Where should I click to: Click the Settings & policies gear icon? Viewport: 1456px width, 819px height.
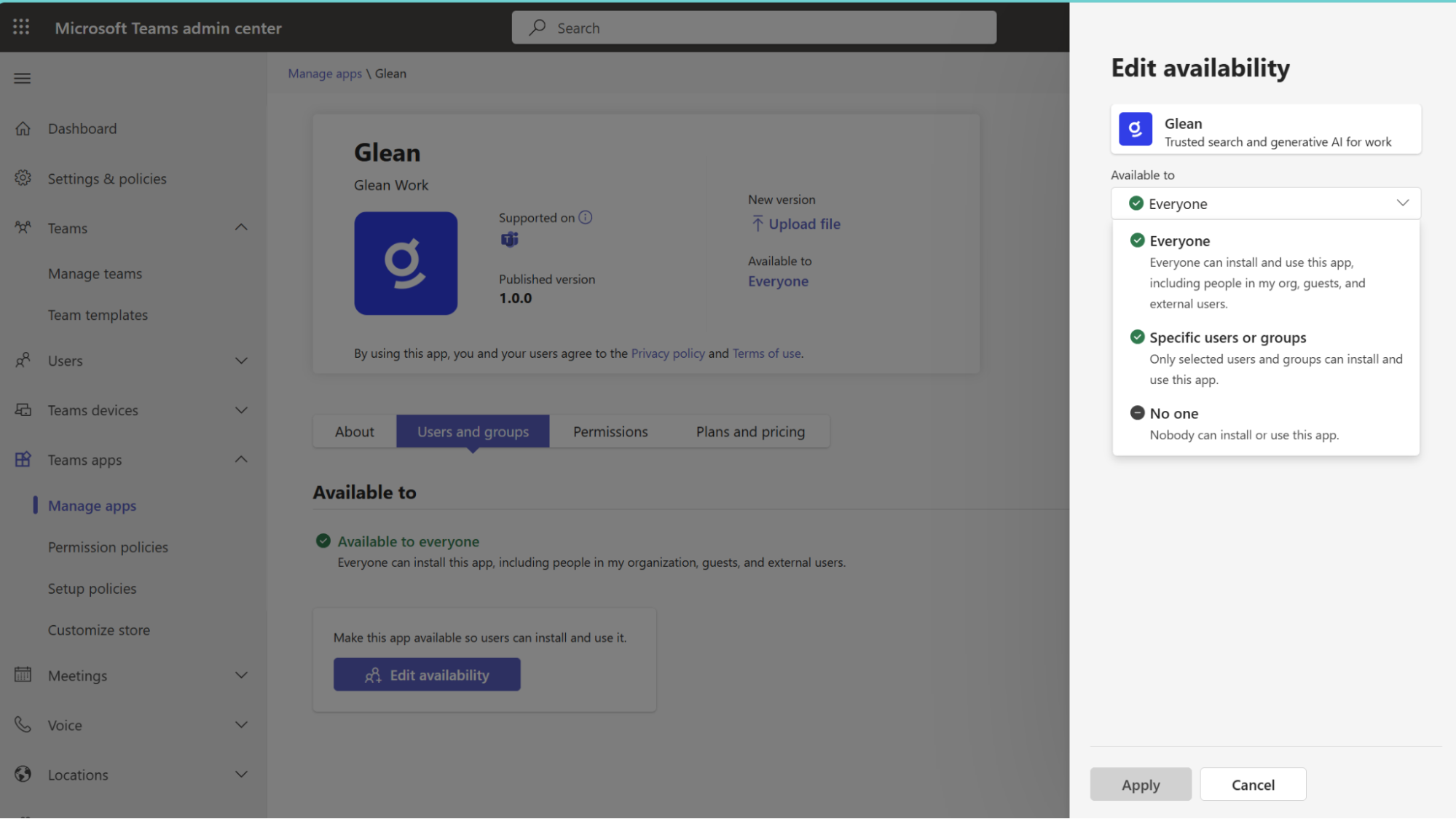tap(23, 178)
